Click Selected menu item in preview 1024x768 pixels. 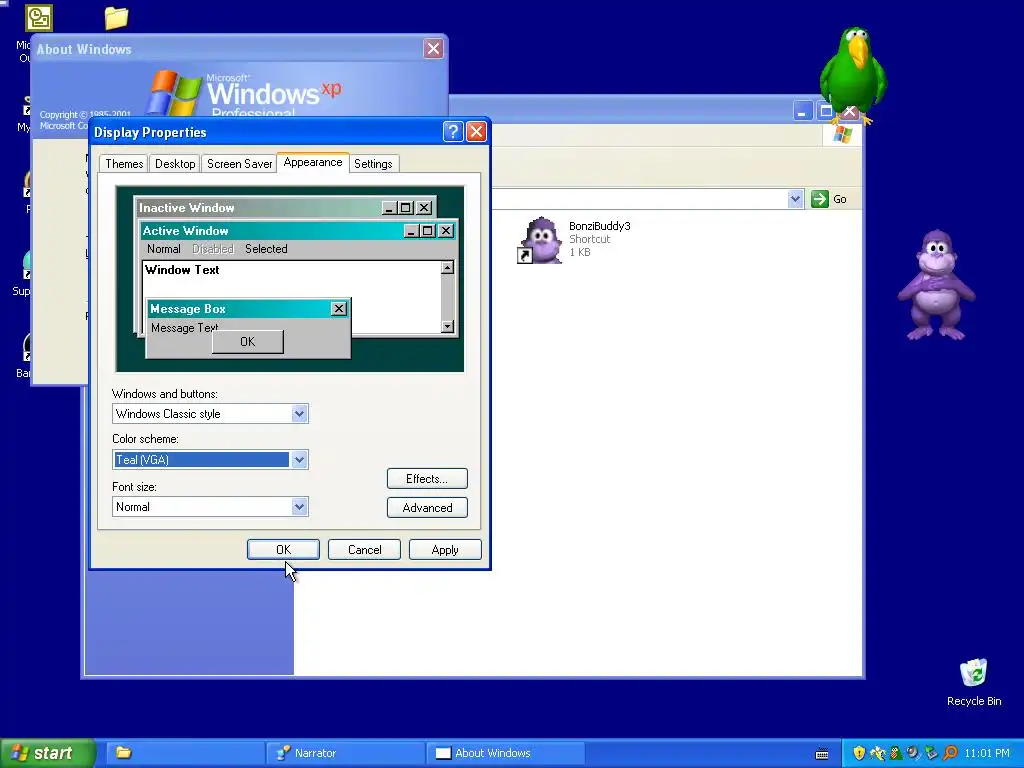coord(266,249)
